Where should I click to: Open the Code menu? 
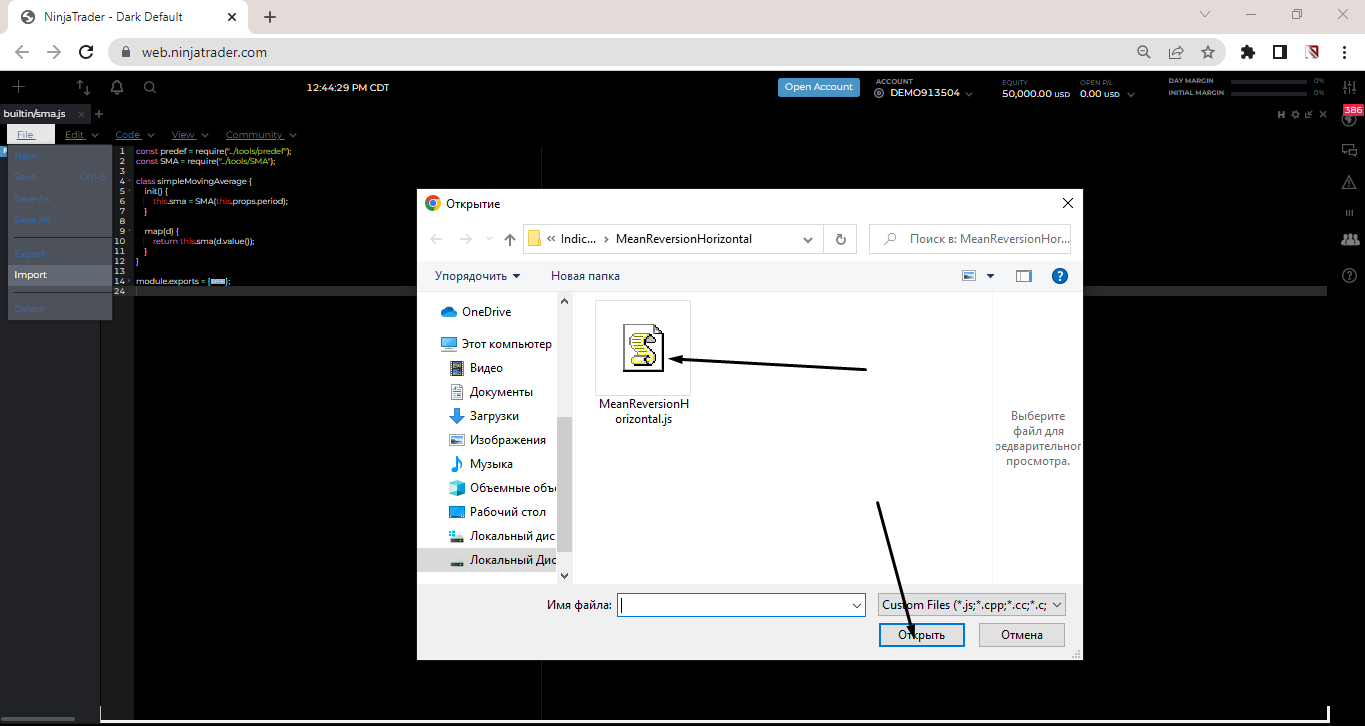(x=135, y=135)
